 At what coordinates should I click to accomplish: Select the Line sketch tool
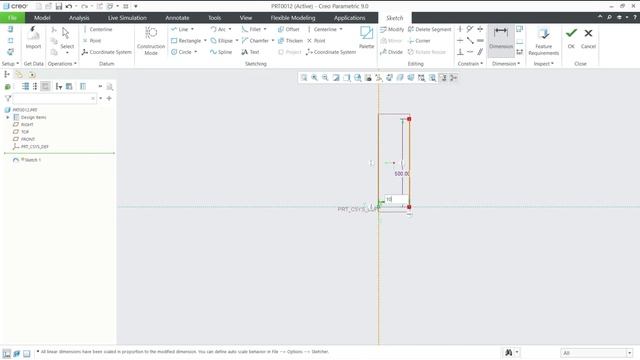(x=180, y=29)
